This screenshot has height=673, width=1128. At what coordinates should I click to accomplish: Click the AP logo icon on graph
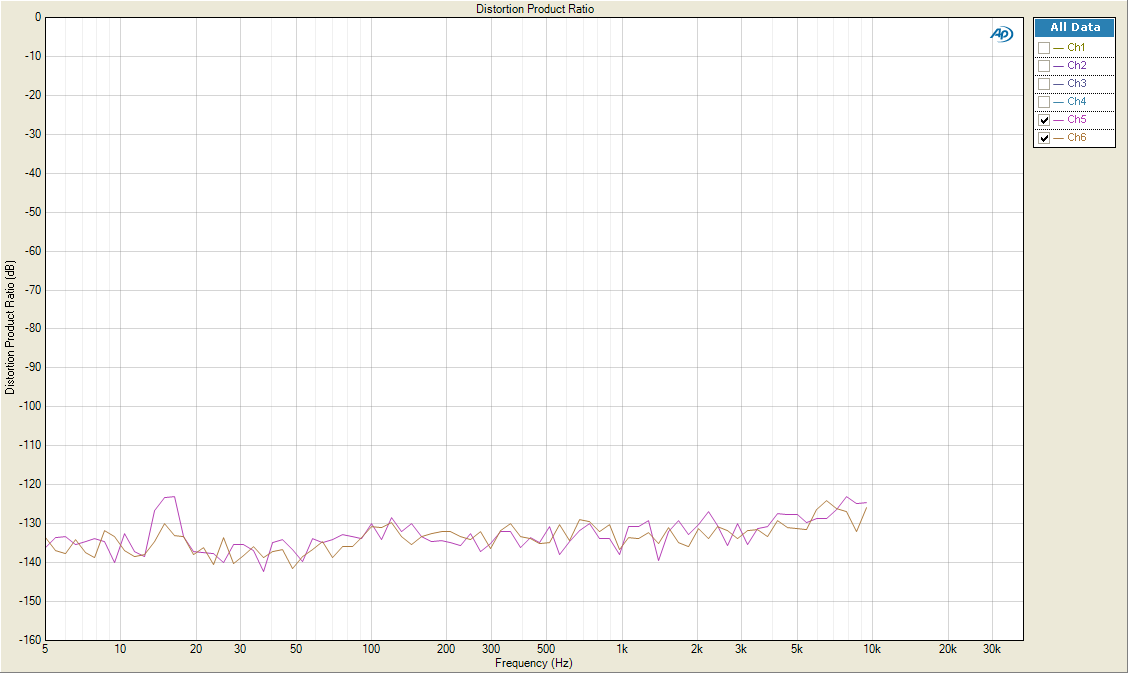tap(1001, 34)
